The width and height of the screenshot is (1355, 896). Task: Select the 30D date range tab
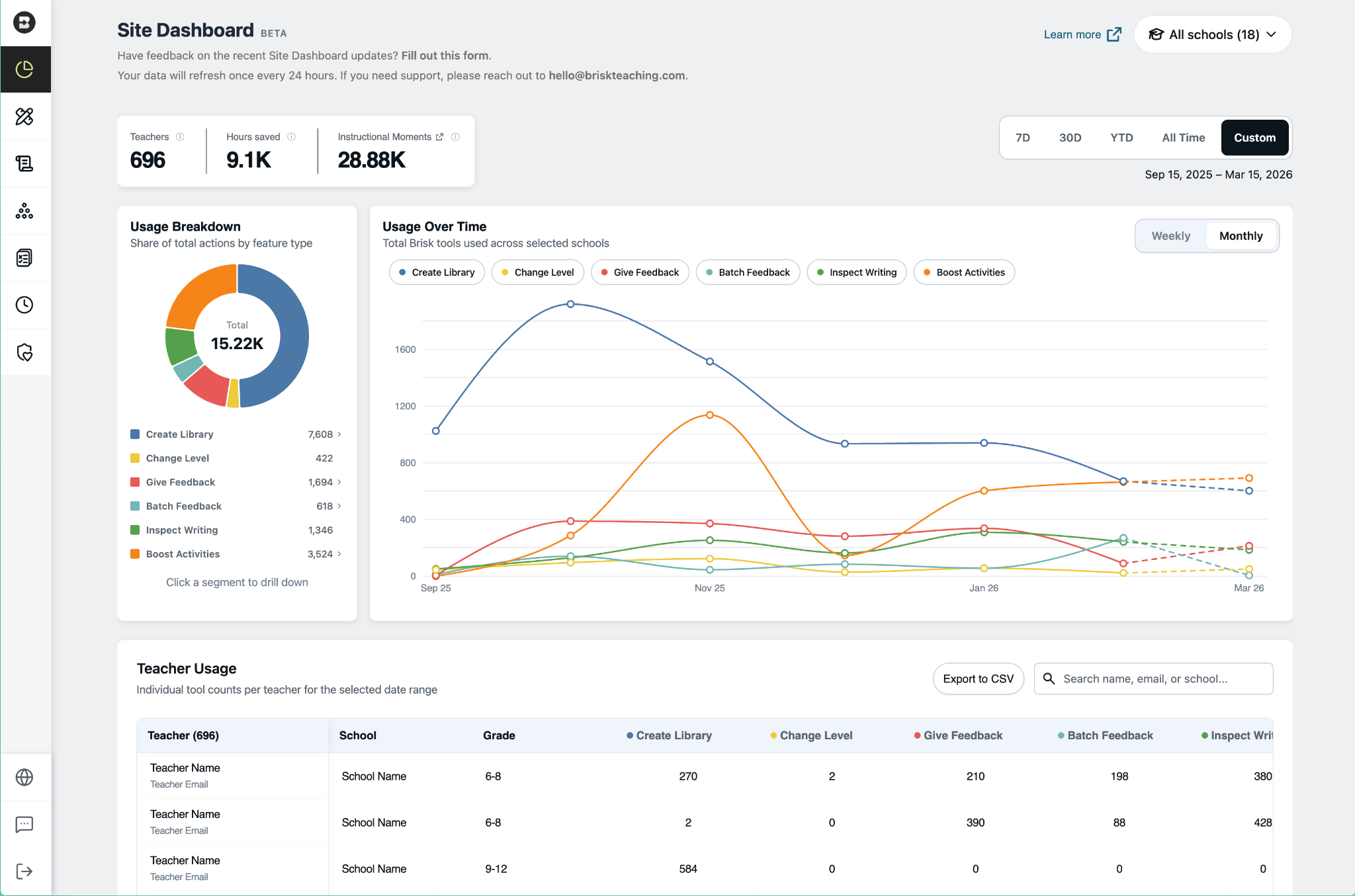1070,138
